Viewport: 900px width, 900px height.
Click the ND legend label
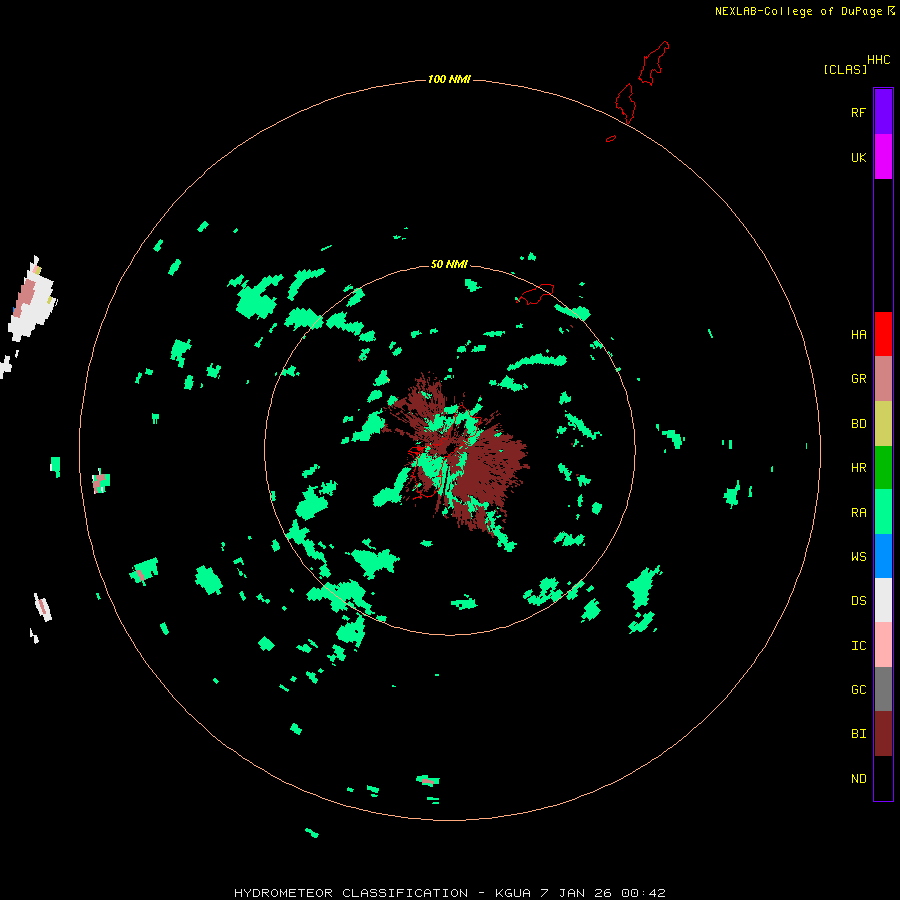tap(858, 778)
